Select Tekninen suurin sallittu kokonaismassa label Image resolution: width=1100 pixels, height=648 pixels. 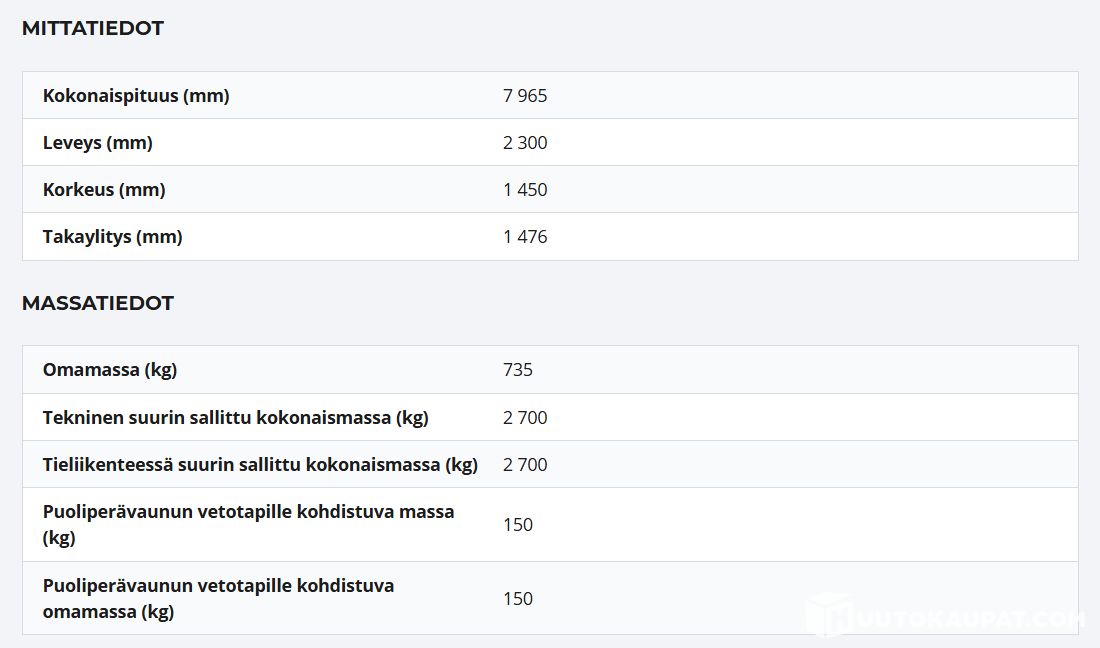(236, 418)
